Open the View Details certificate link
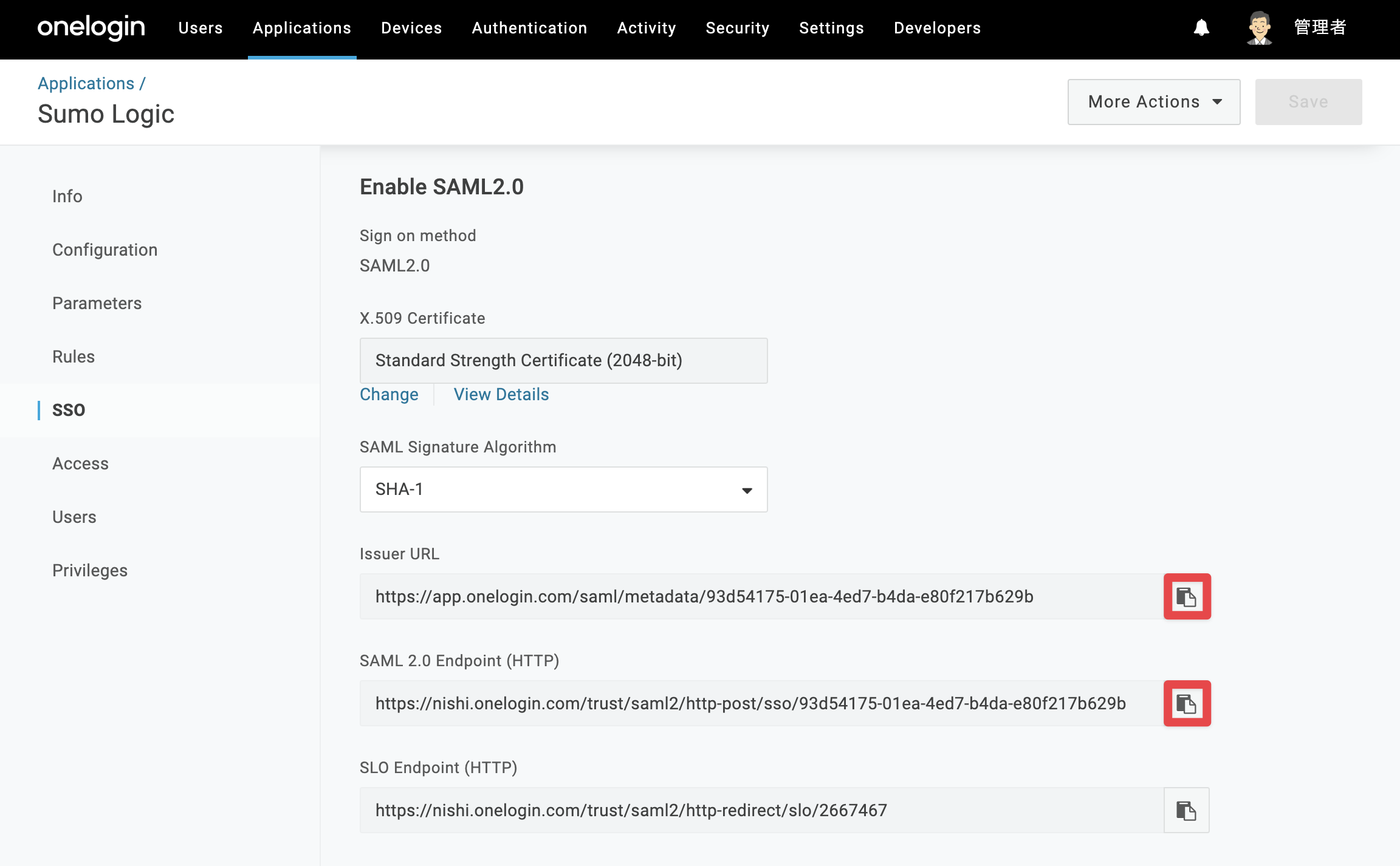The image size is (1400, 866). pos(501,395)
